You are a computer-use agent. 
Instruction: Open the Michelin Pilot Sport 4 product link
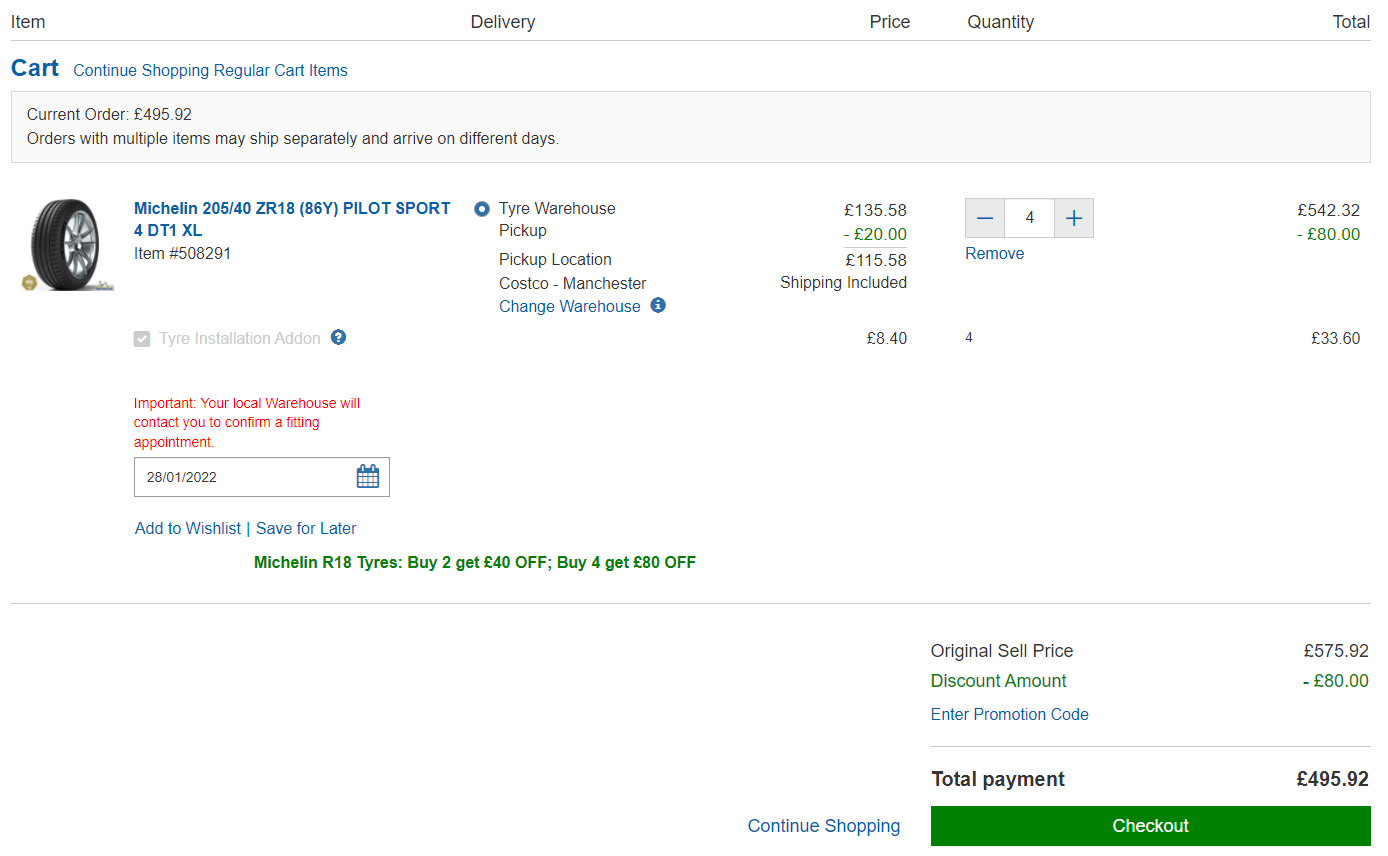click(x=292, y=219)
